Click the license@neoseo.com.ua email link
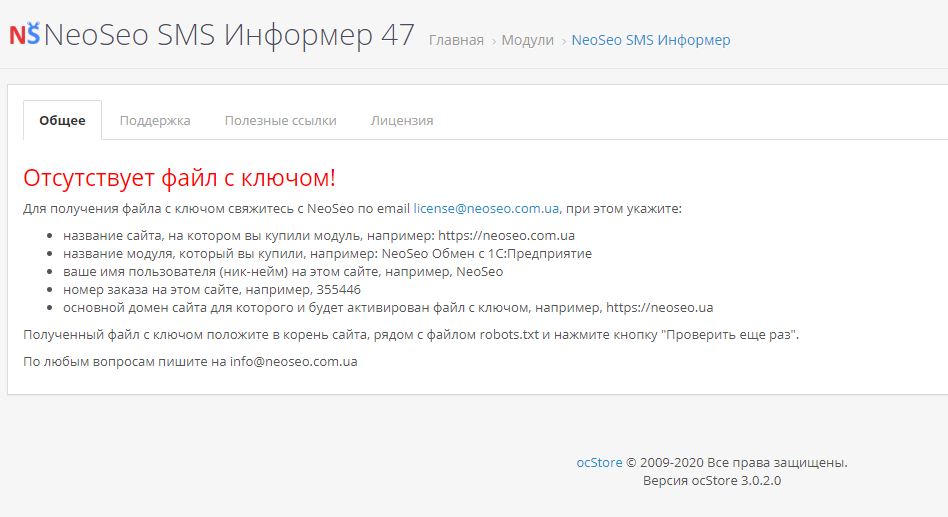Image resolution: width=948 pixels, height=517 pixels. (486, 209)
